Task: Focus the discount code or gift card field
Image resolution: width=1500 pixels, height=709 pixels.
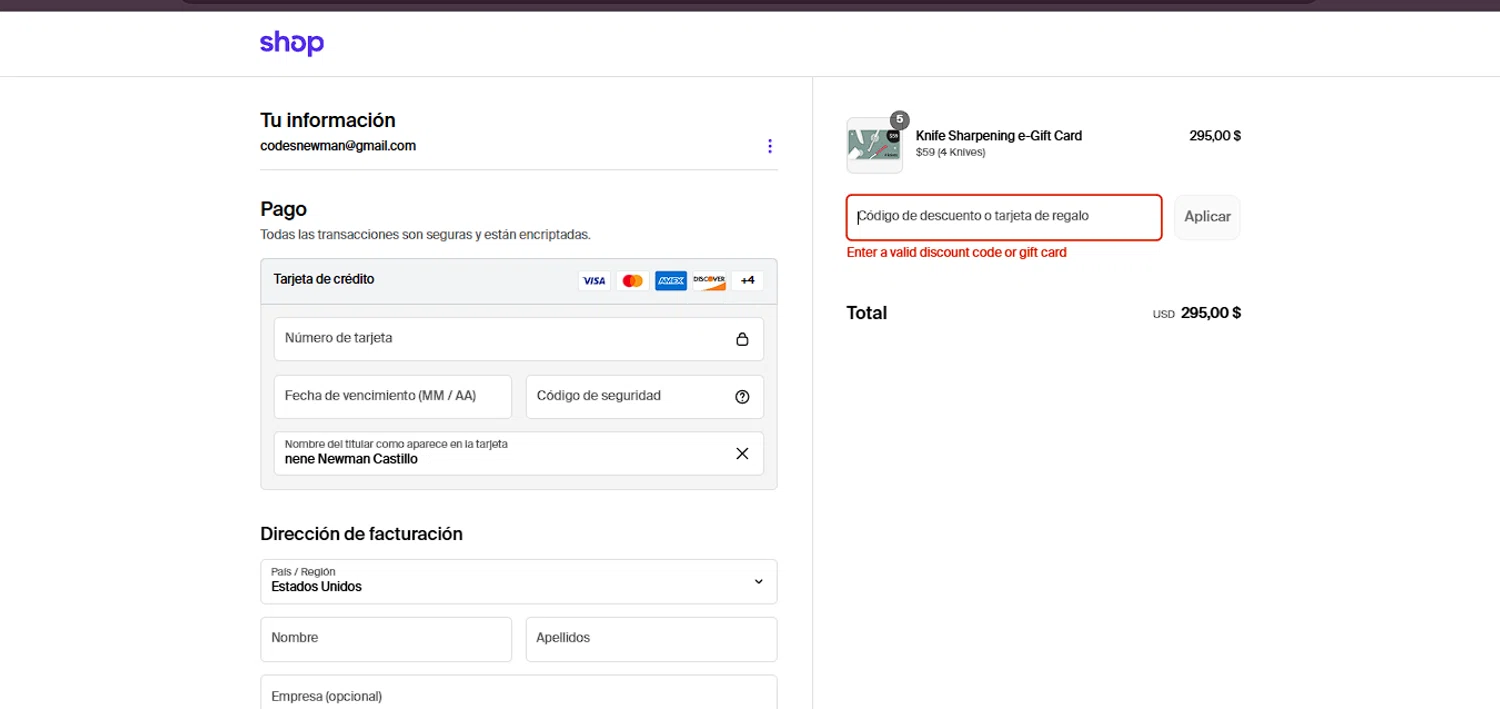Action: click(1004, 217)
